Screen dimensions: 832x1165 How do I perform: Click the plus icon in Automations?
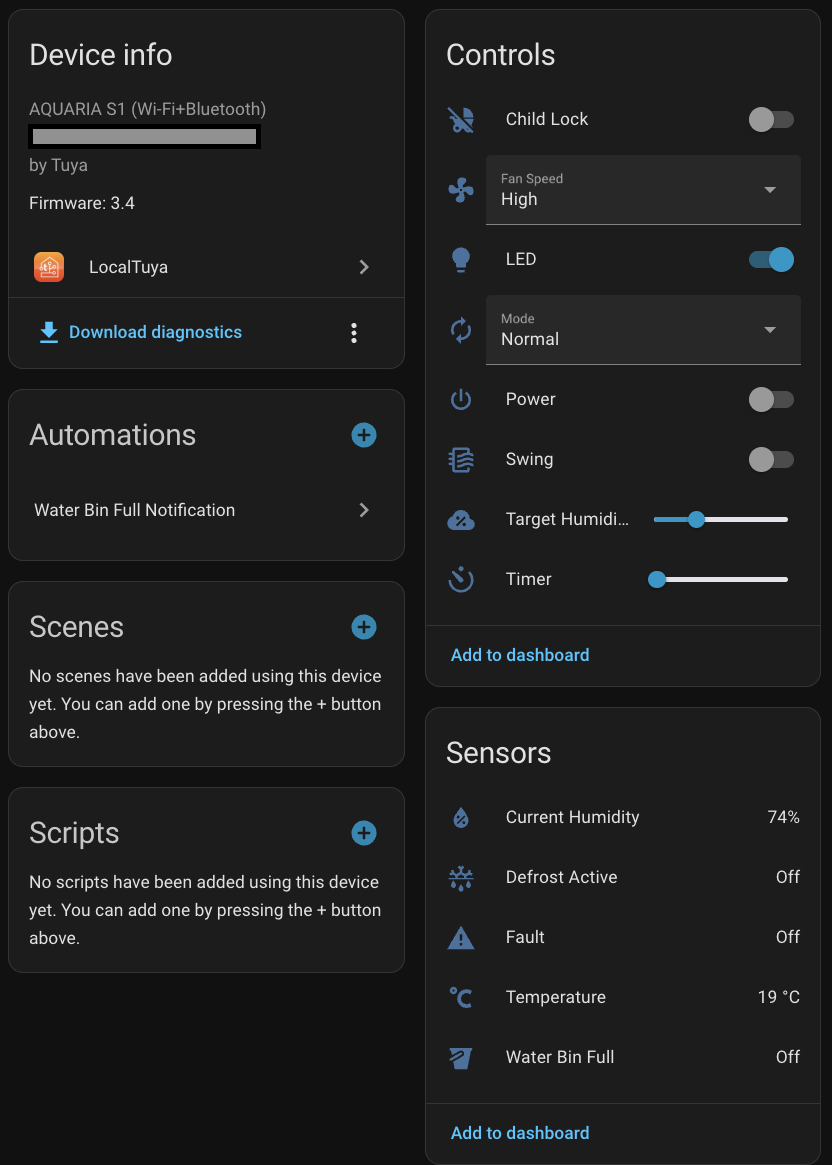(364, 435)
